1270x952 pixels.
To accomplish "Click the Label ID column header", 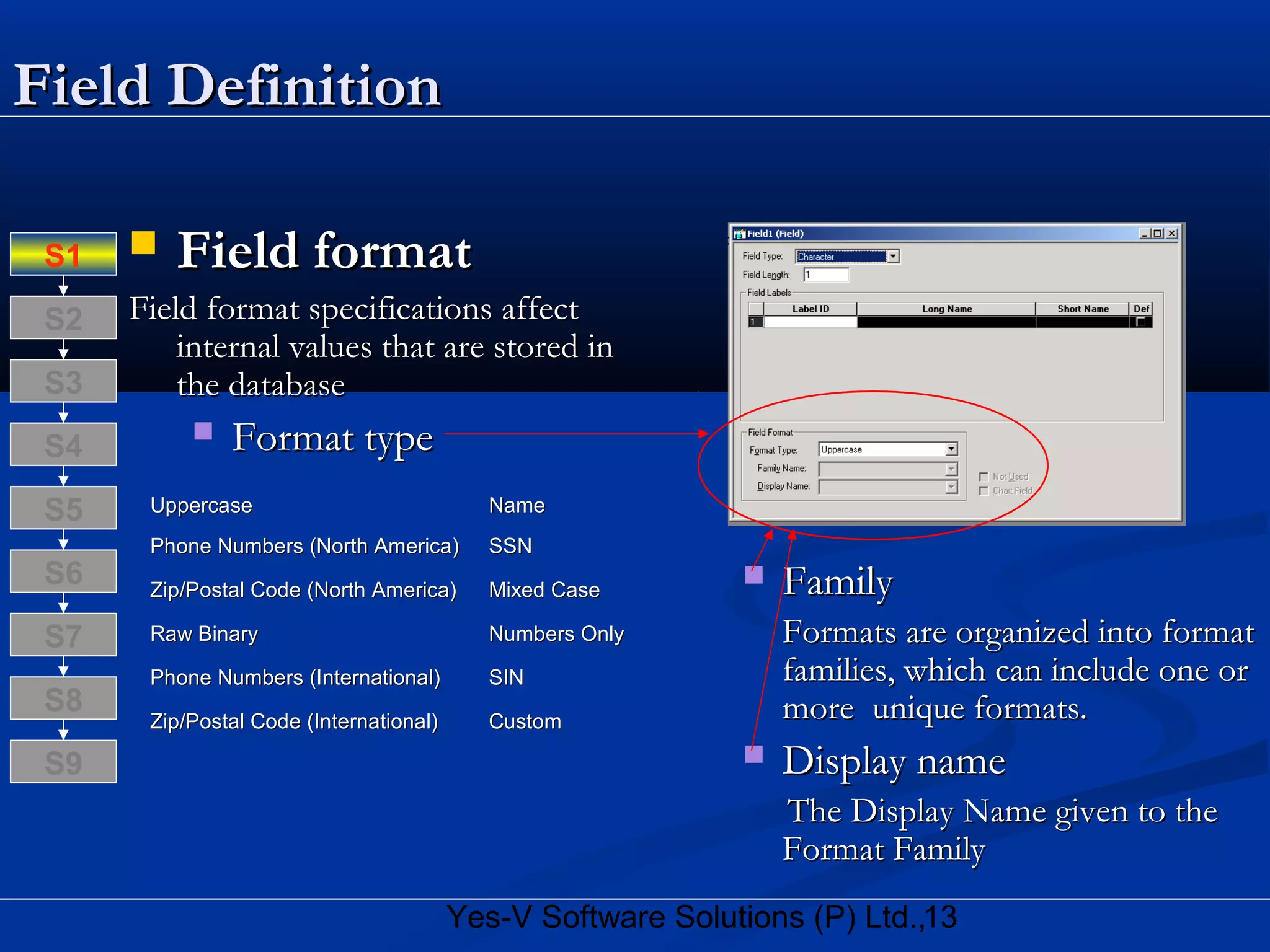I will pos(810,309).
